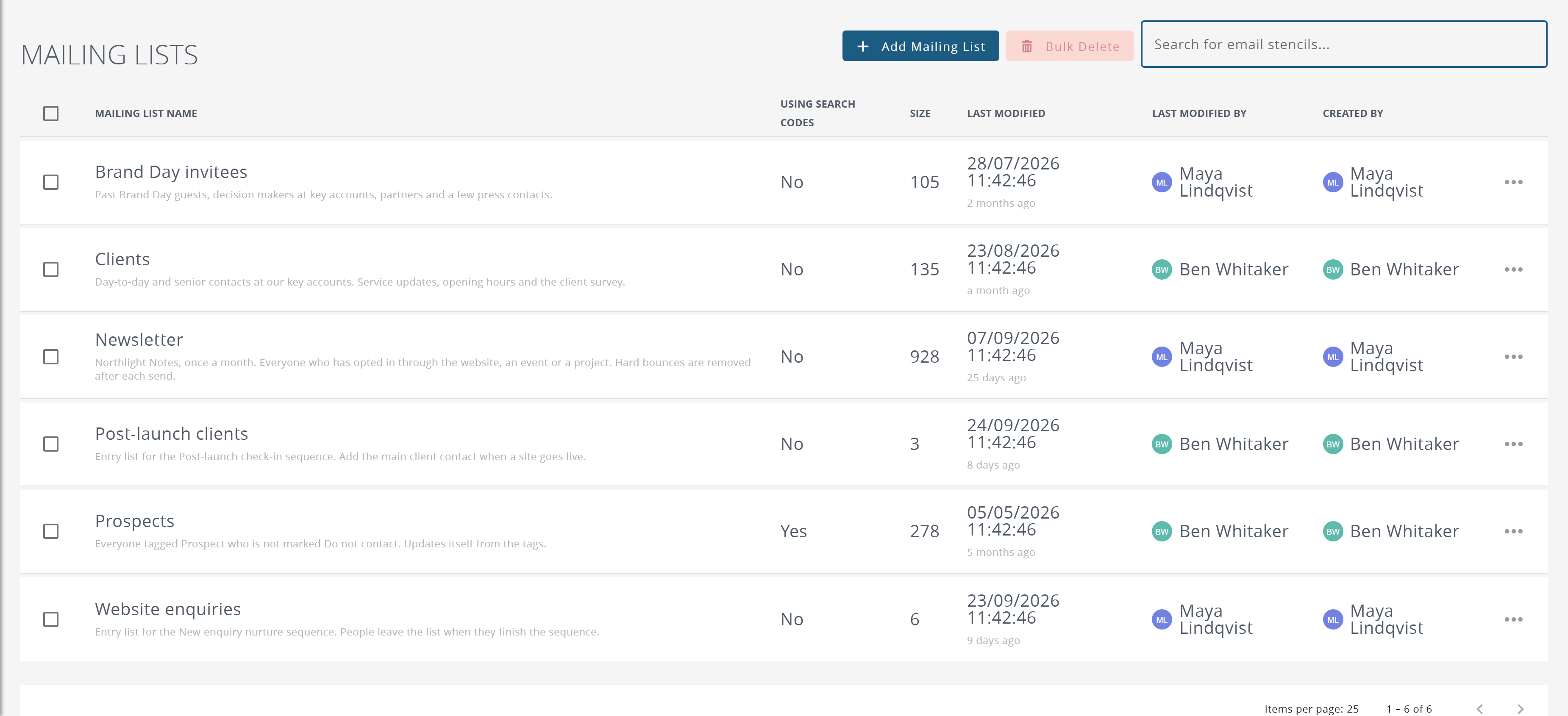Tick the select-all checkbox in the header
This screenshot has height=716, width=1568.
tap(51, 113)
